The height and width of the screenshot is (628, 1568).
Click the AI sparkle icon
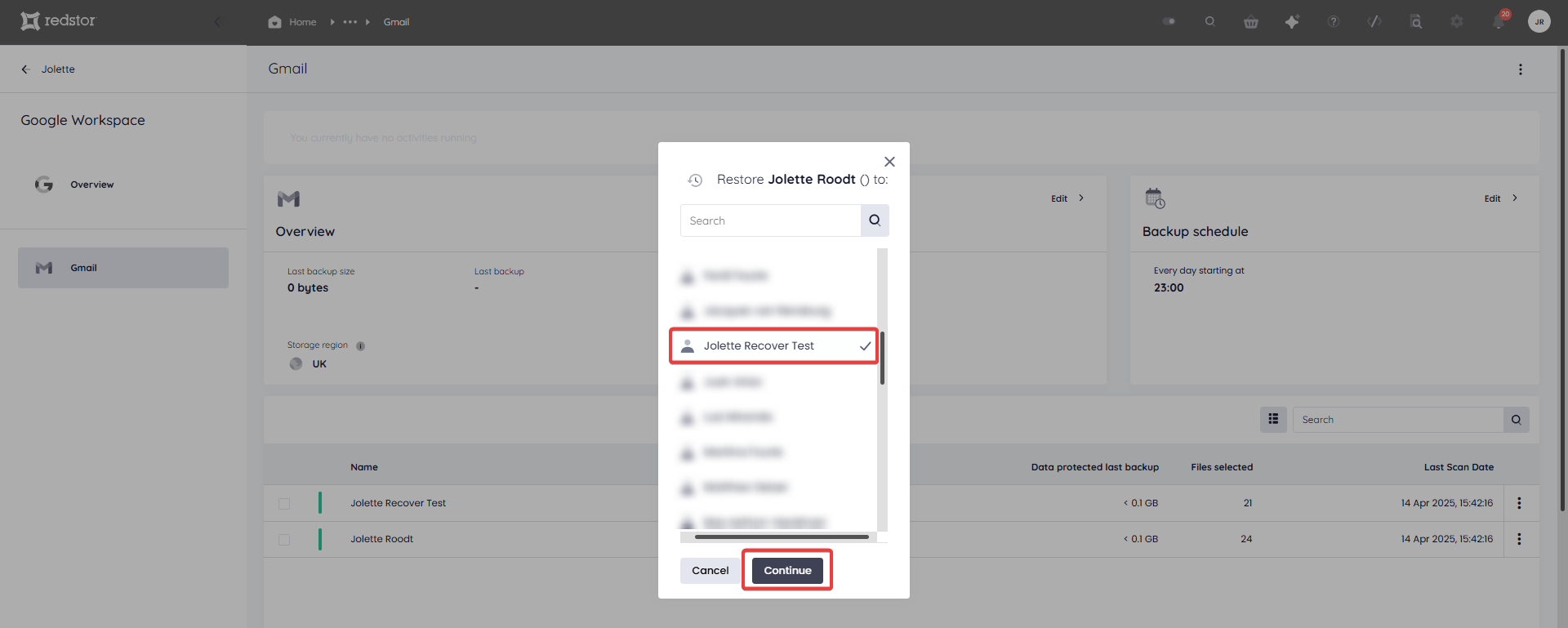click(x=1292, y=22)
